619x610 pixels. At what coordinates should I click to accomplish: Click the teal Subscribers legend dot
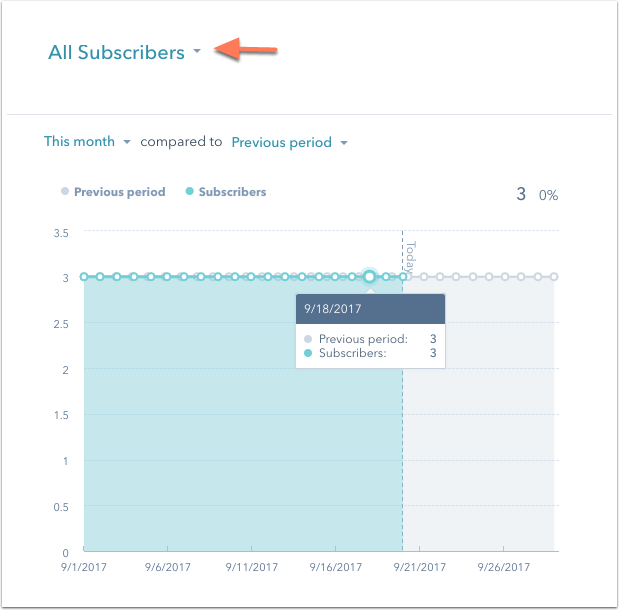(x=189, y=191)
